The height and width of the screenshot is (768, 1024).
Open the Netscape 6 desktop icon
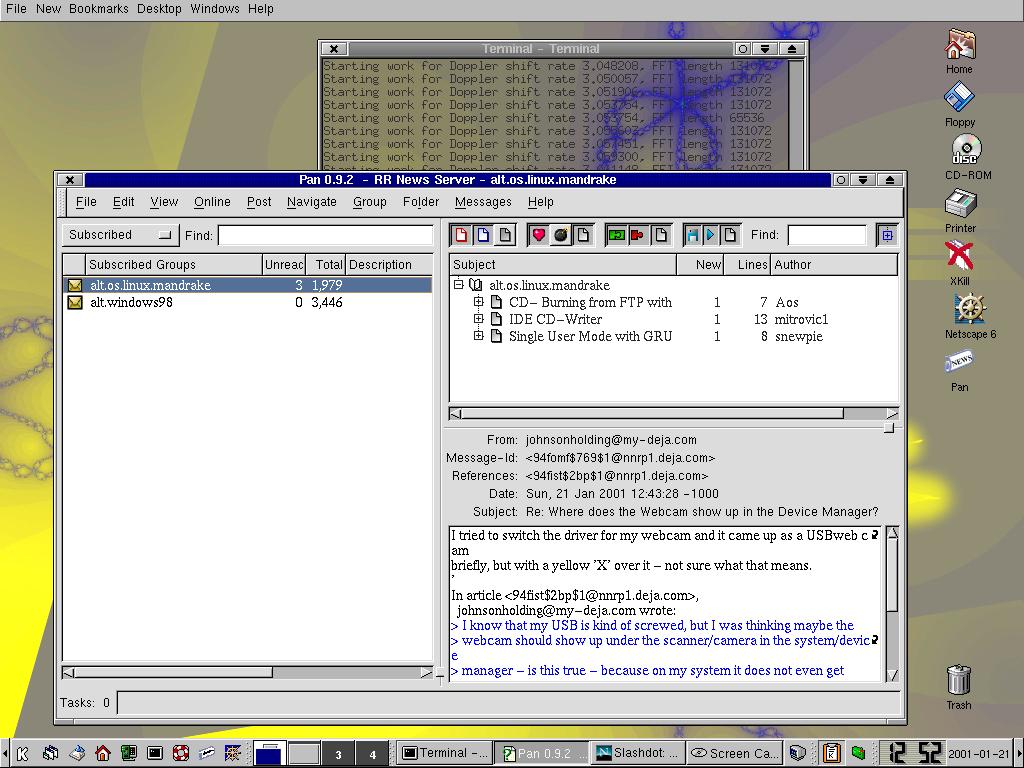click(x=969, y=313)
